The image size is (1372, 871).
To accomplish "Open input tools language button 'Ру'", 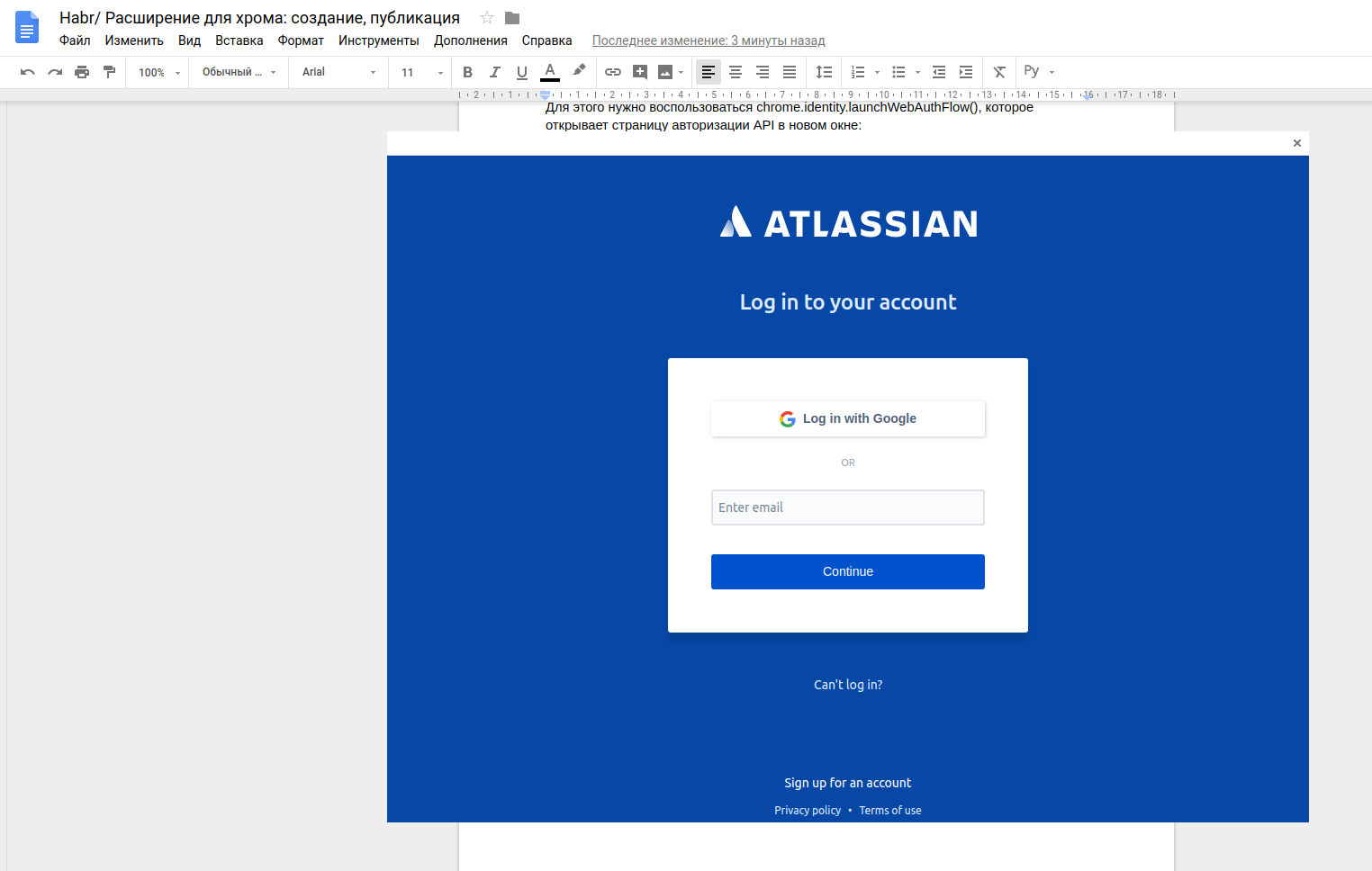I will click(x=1032, y=71).
